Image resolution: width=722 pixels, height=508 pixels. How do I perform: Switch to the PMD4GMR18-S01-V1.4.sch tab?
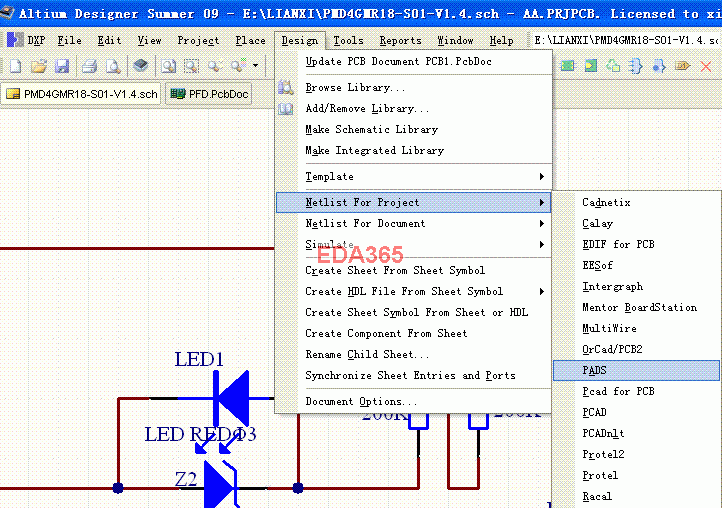coord(81,94)
